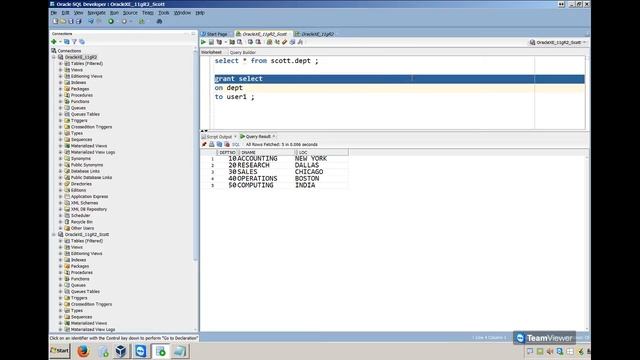Screen dimensions: 640x360
Task: Run the statement with the green play icon
Action: (203, 42)
